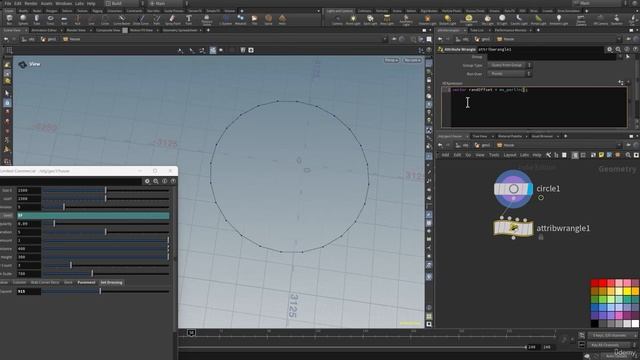The image size is (640, 360).
Task: Select the Grid shelf tool
Action: click(64, 19)
